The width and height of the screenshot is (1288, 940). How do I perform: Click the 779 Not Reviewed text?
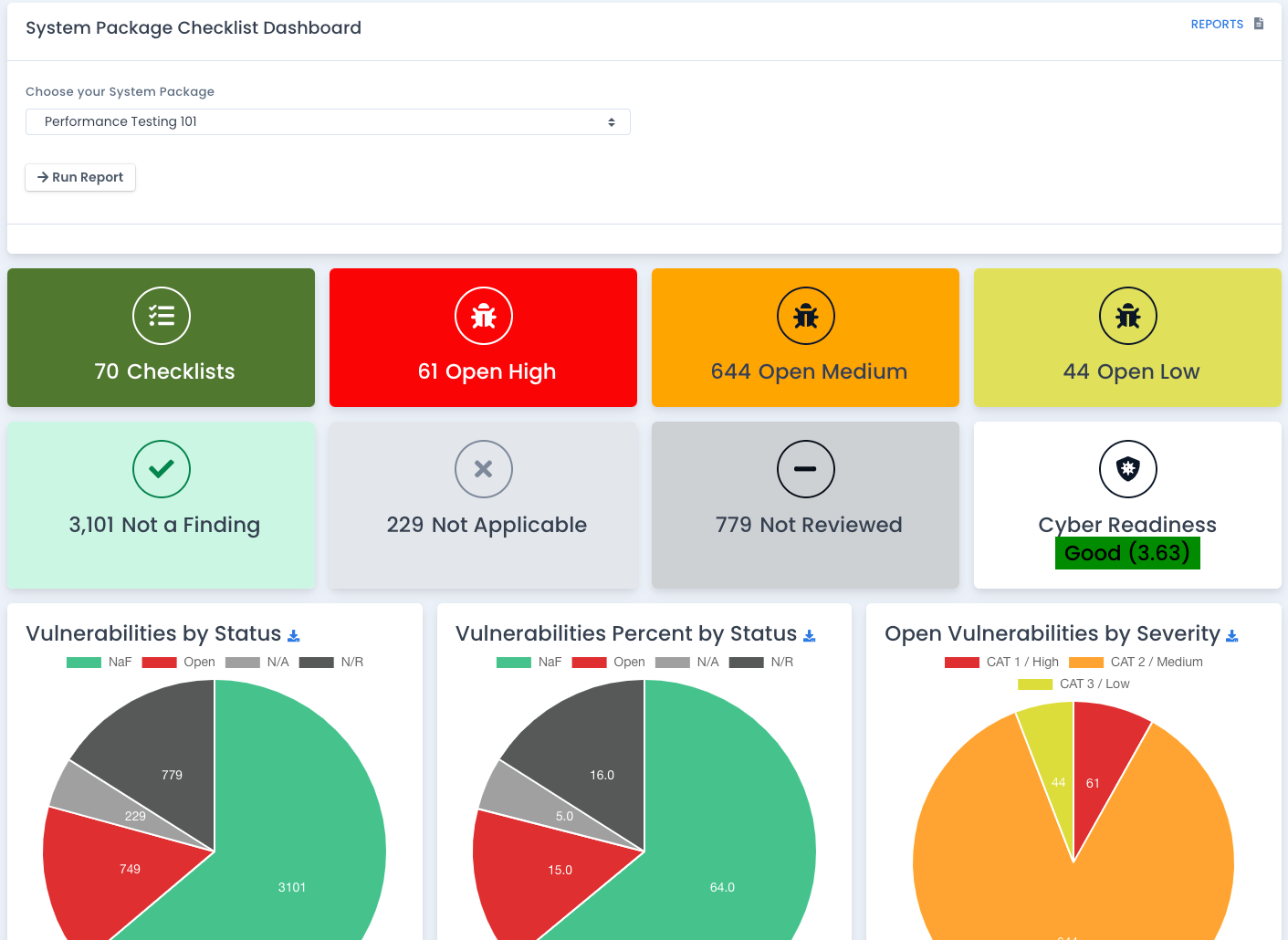point(809,525)
